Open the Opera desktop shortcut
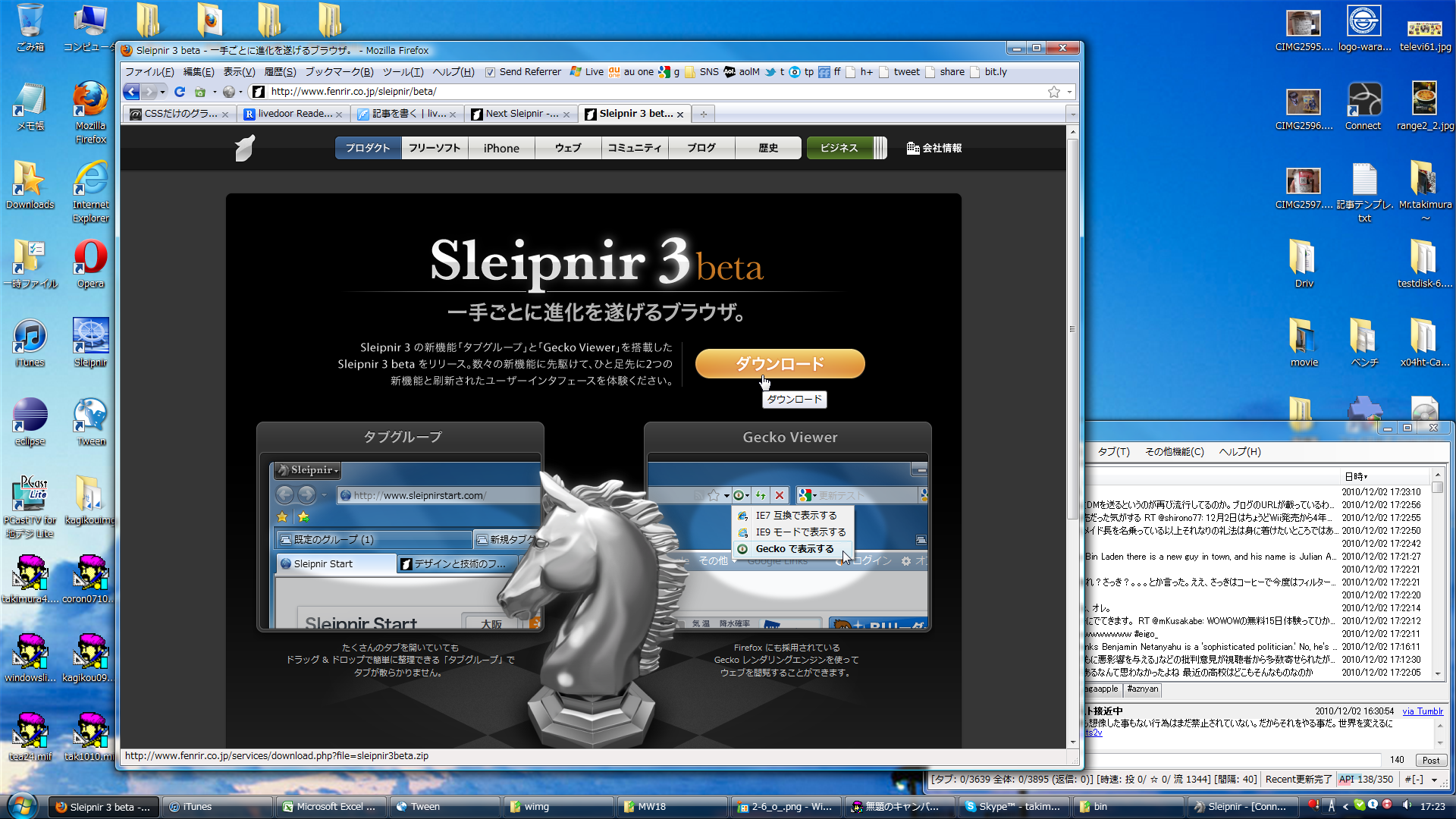Viewport: 1456px width, 819px height. [90, 264]
